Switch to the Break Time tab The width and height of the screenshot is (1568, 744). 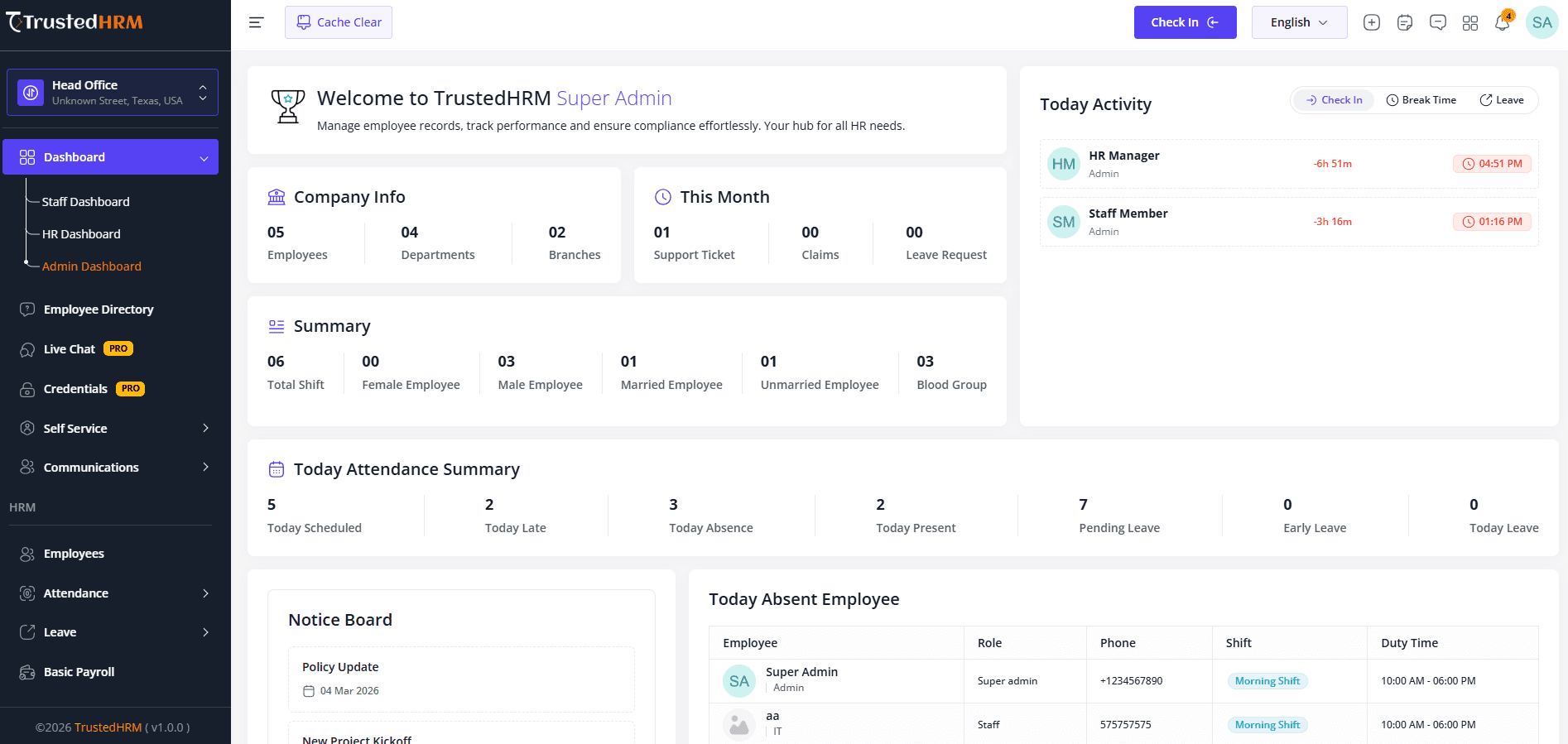point(1421,100)
